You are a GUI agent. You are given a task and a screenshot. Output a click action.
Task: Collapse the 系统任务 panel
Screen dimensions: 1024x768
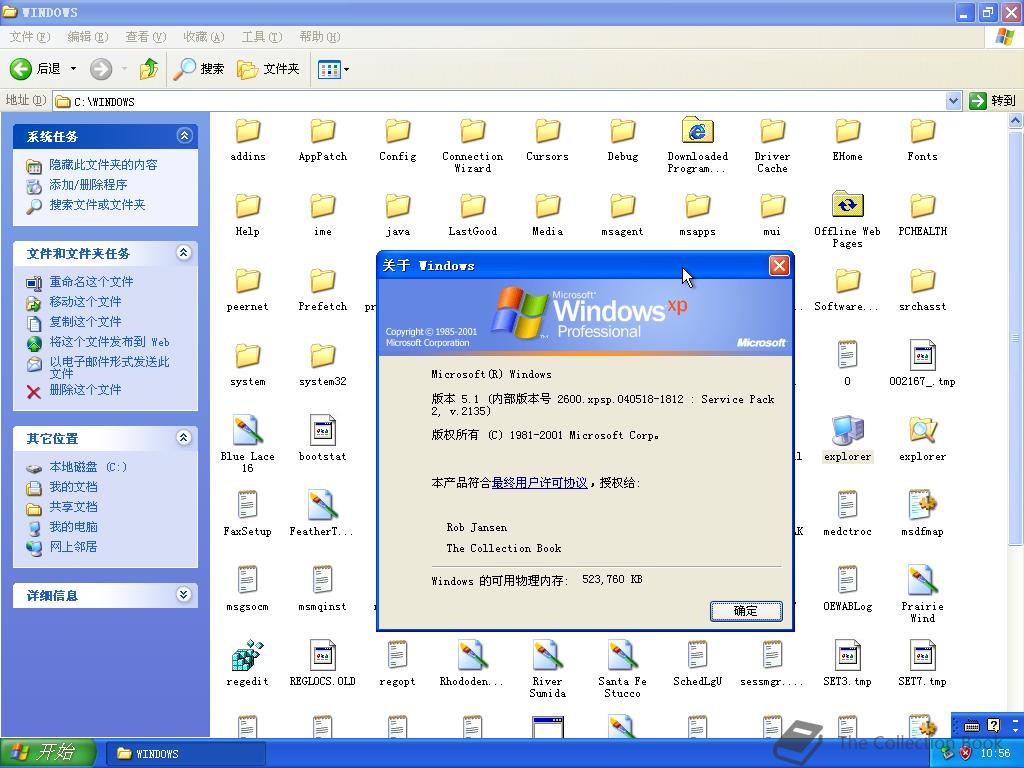[x=184, y=136]
